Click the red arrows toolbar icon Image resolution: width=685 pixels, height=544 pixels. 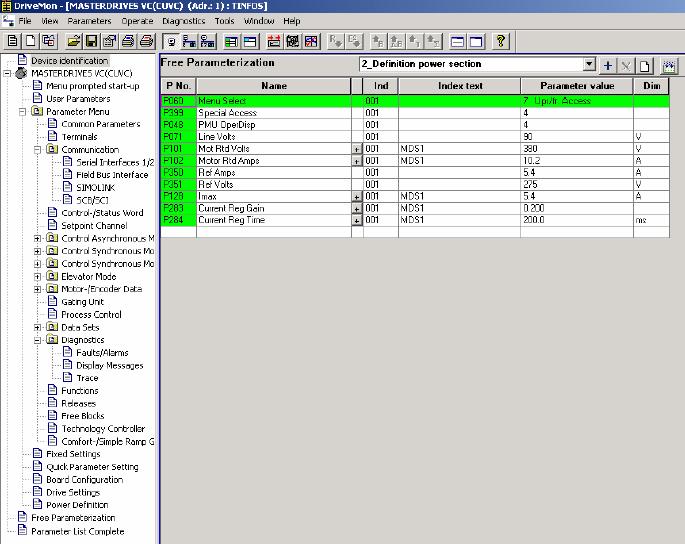(274, 42)
